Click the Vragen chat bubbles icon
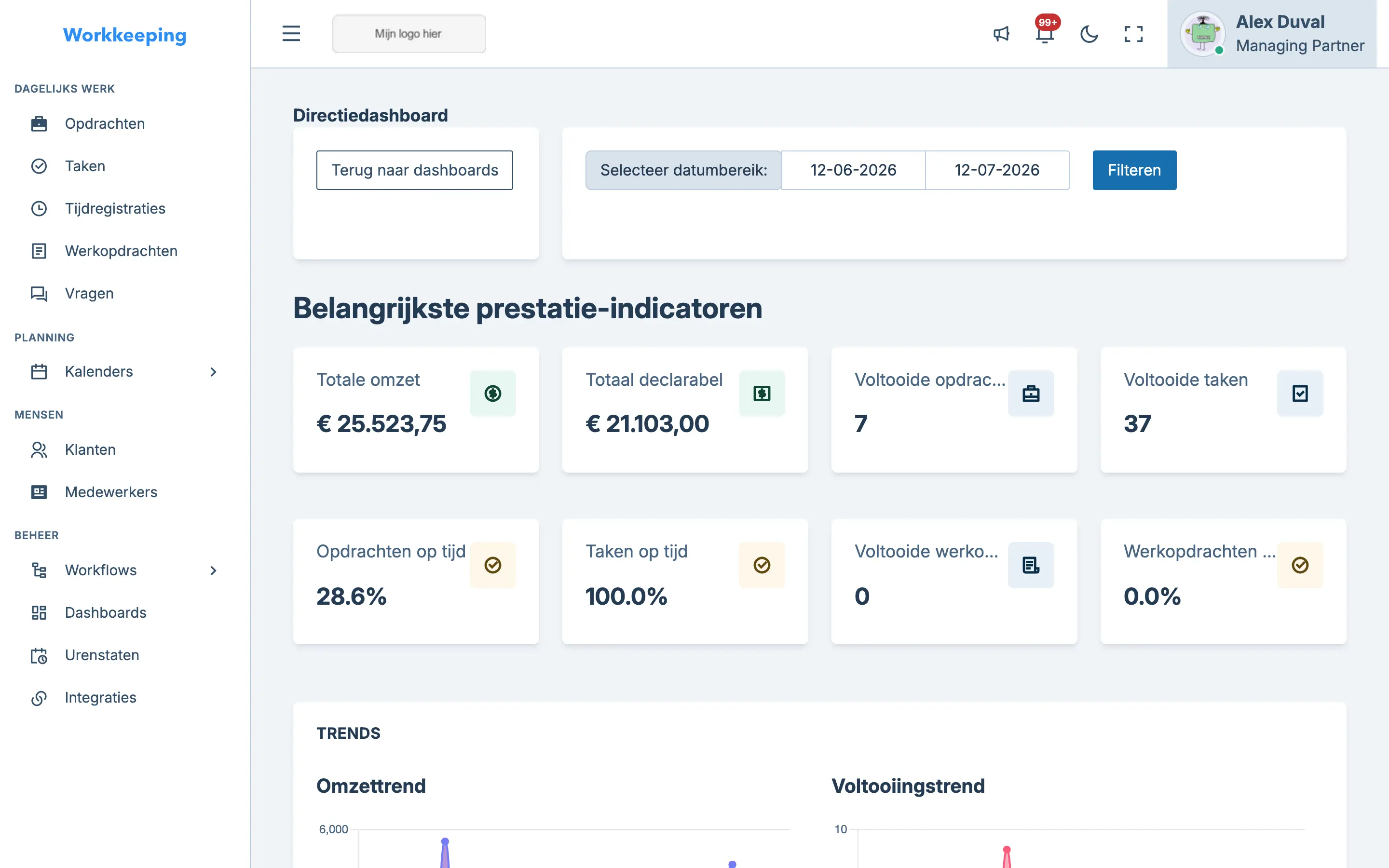Screen dimensions: 1389x868 coord(39,293)
